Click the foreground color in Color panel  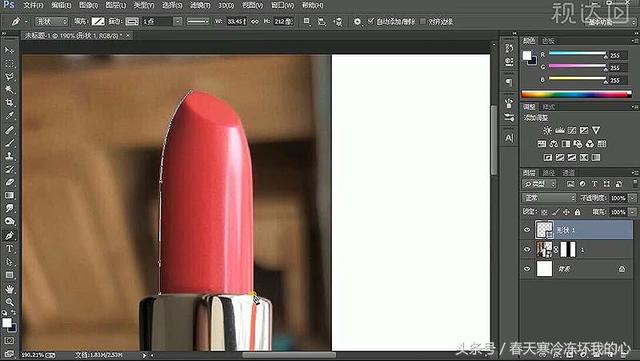[528, 56]
